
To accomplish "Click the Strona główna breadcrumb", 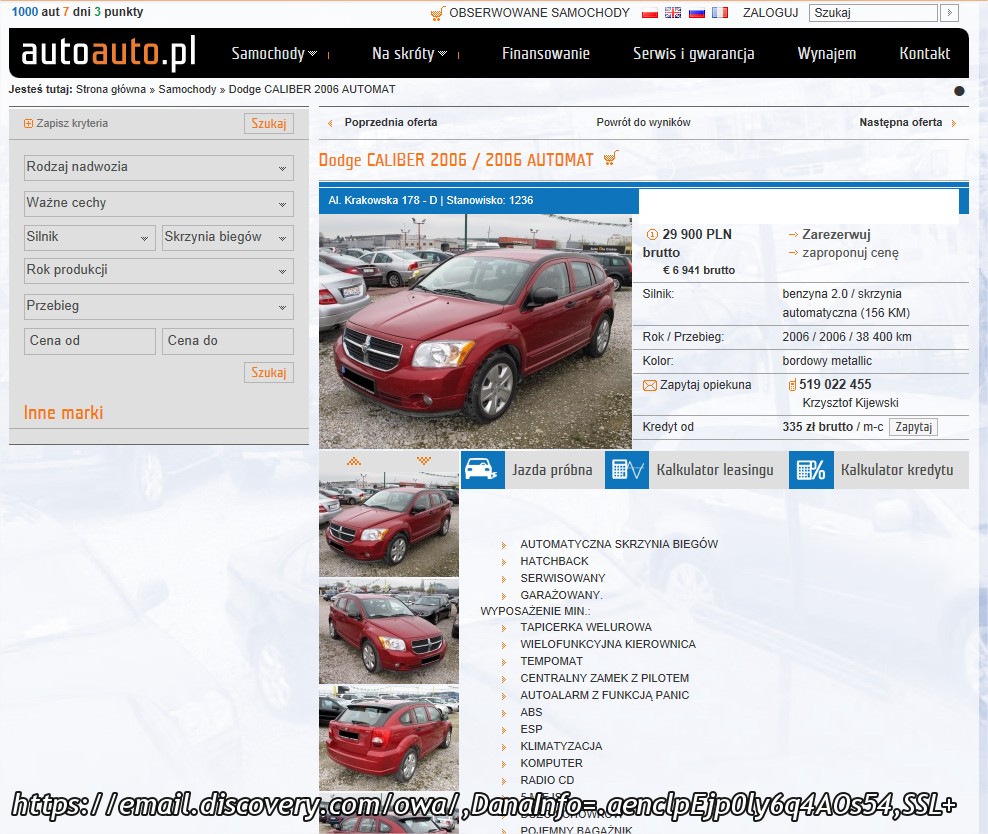I will pos(111,89).
